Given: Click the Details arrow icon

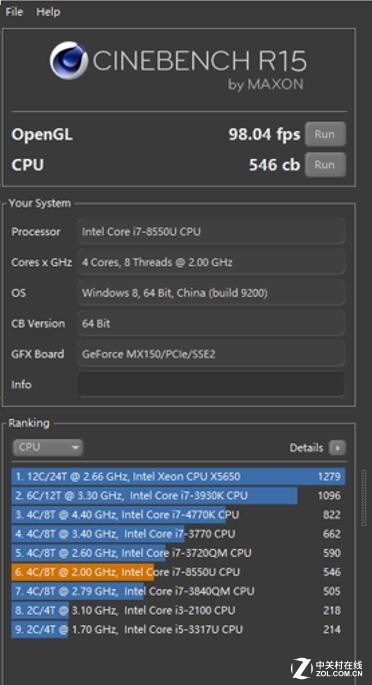Looking at the screenshot, I should 337,448.
